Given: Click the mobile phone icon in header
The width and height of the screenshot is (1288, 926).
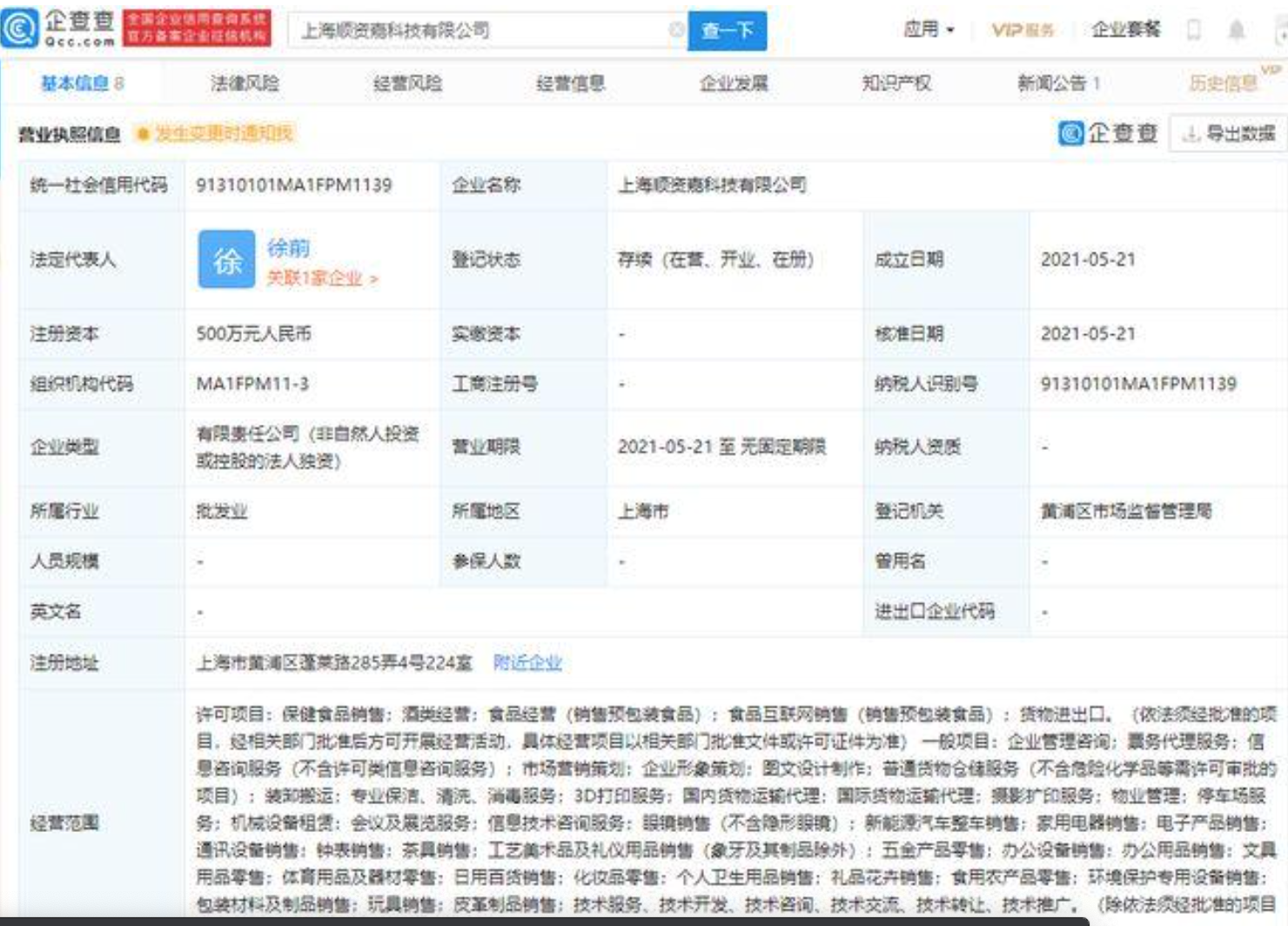Looking at the screenshot, I should tap(1194, 30).
